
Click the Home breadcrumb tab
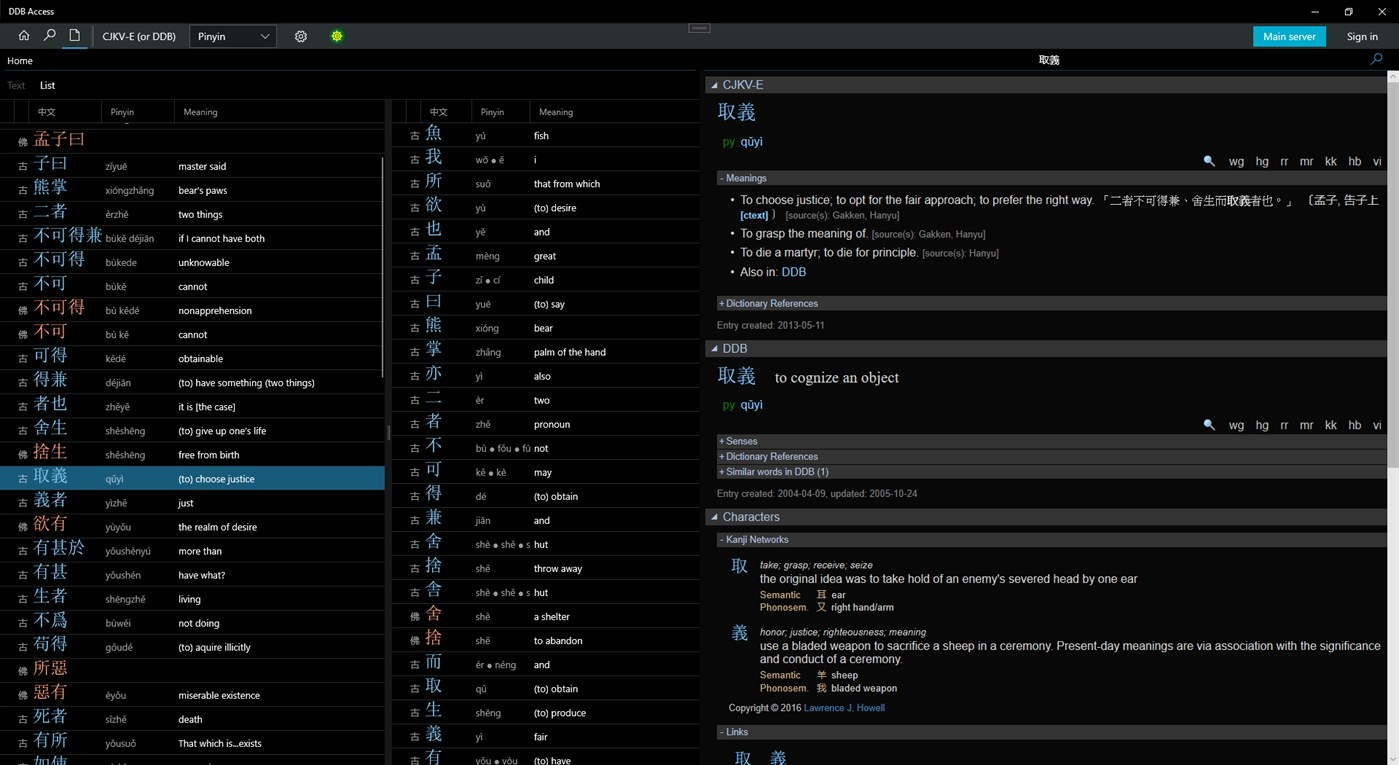19,60
